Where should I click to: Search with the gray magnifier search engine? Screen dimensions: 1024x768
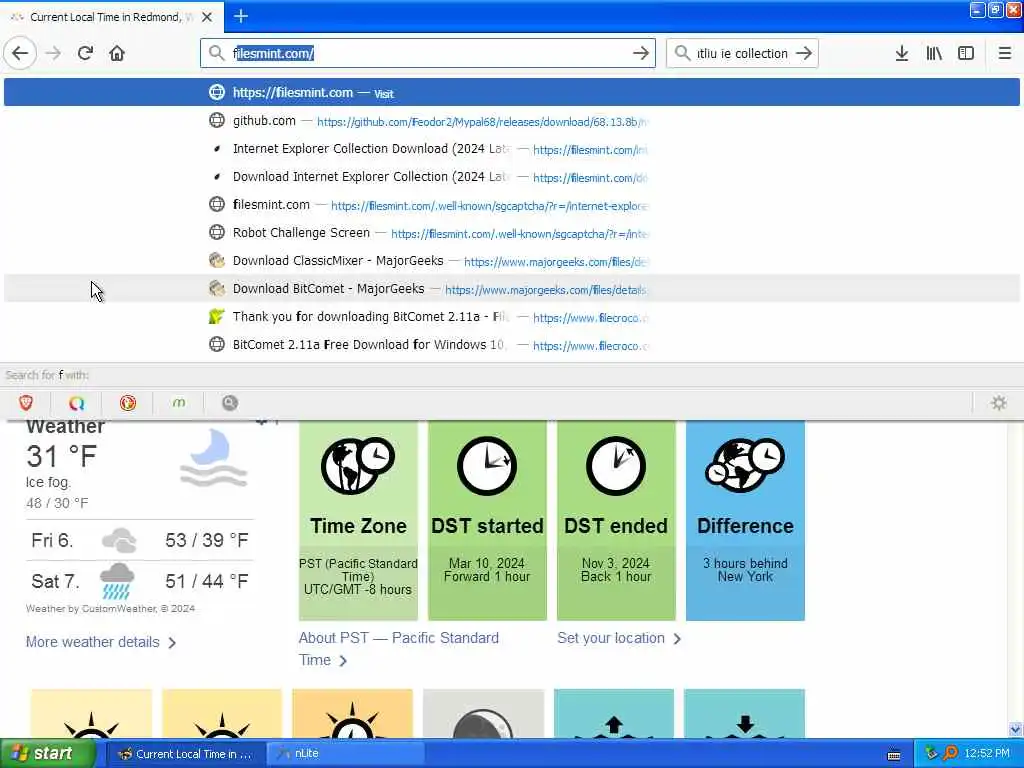click(229, 403)
